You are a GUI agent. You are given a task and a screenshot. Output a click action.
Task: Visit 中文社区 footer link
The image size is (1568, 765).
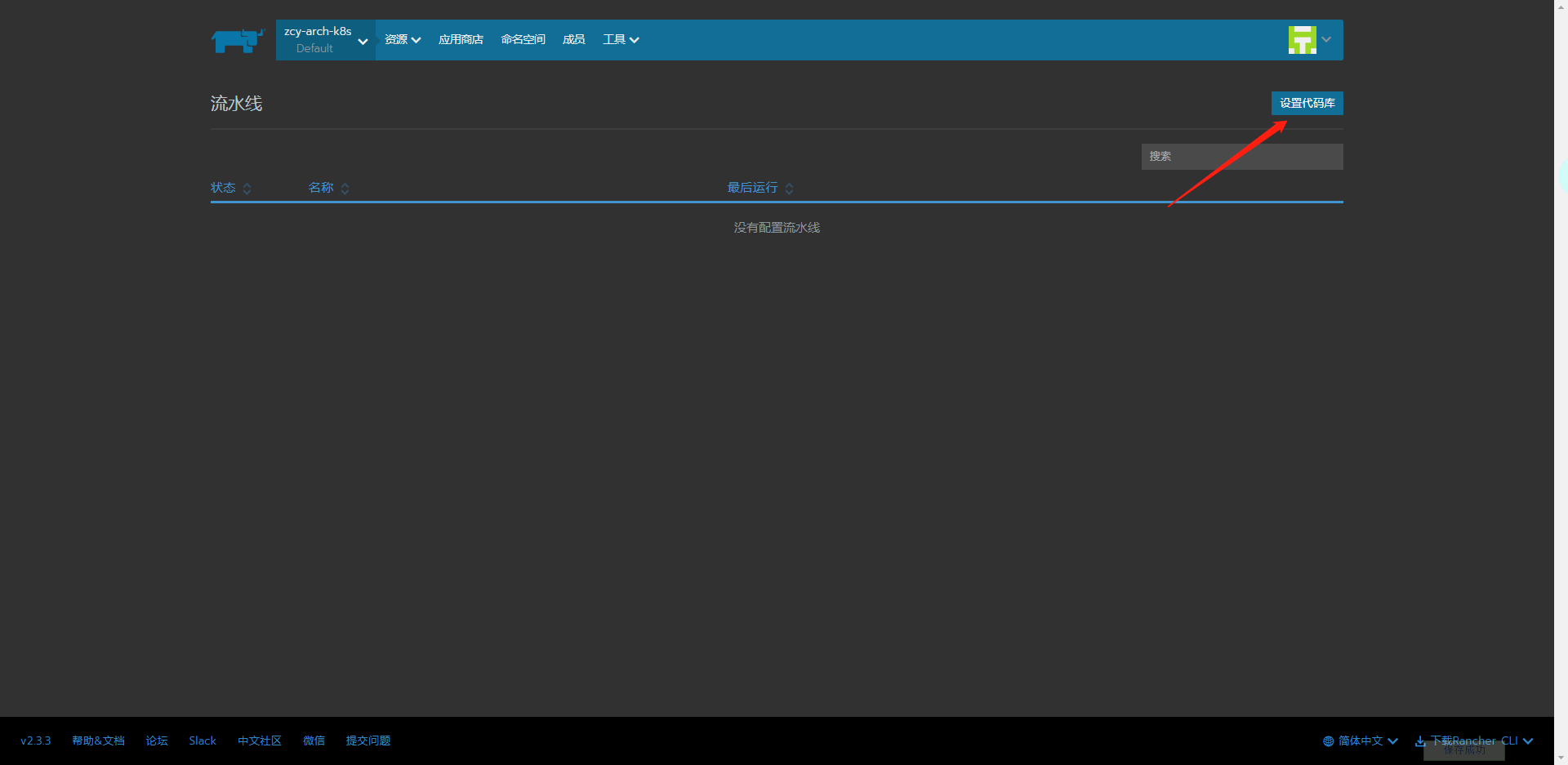(260, 741)
